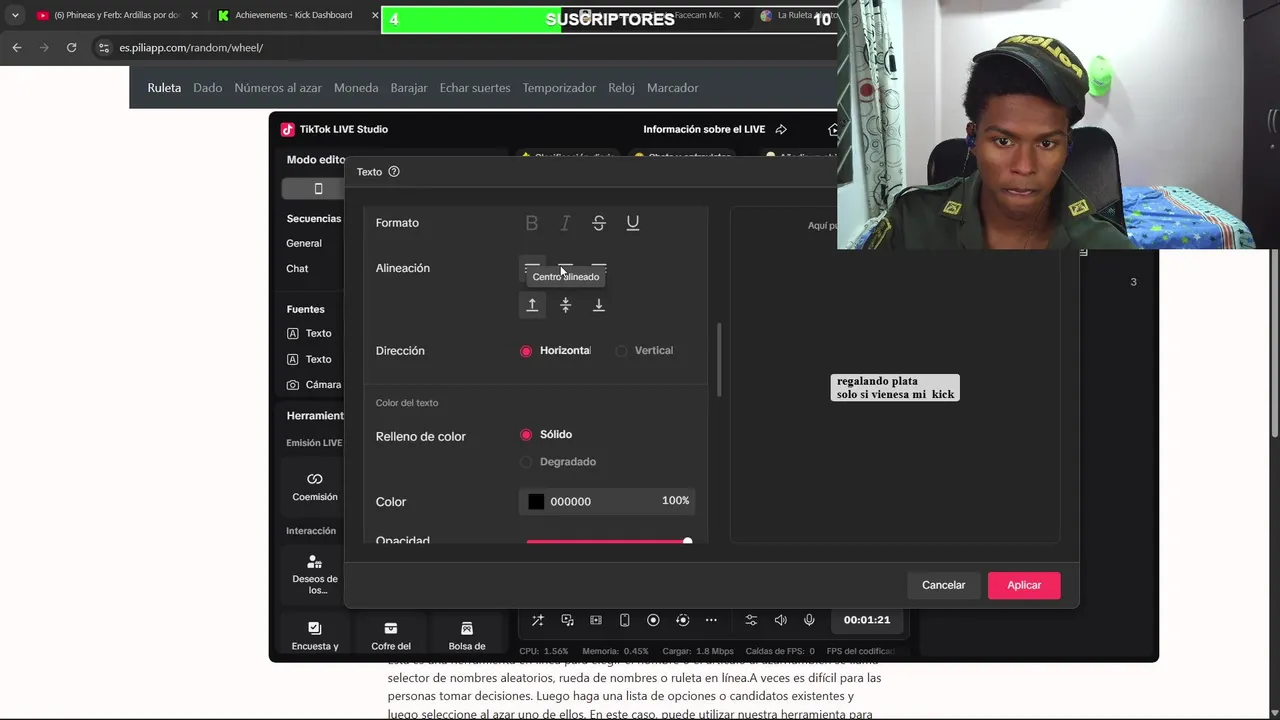This screenshot has height=720, width=1280.
Task: Close the Phineas y Ferb tab
Action: coord(195,15)
